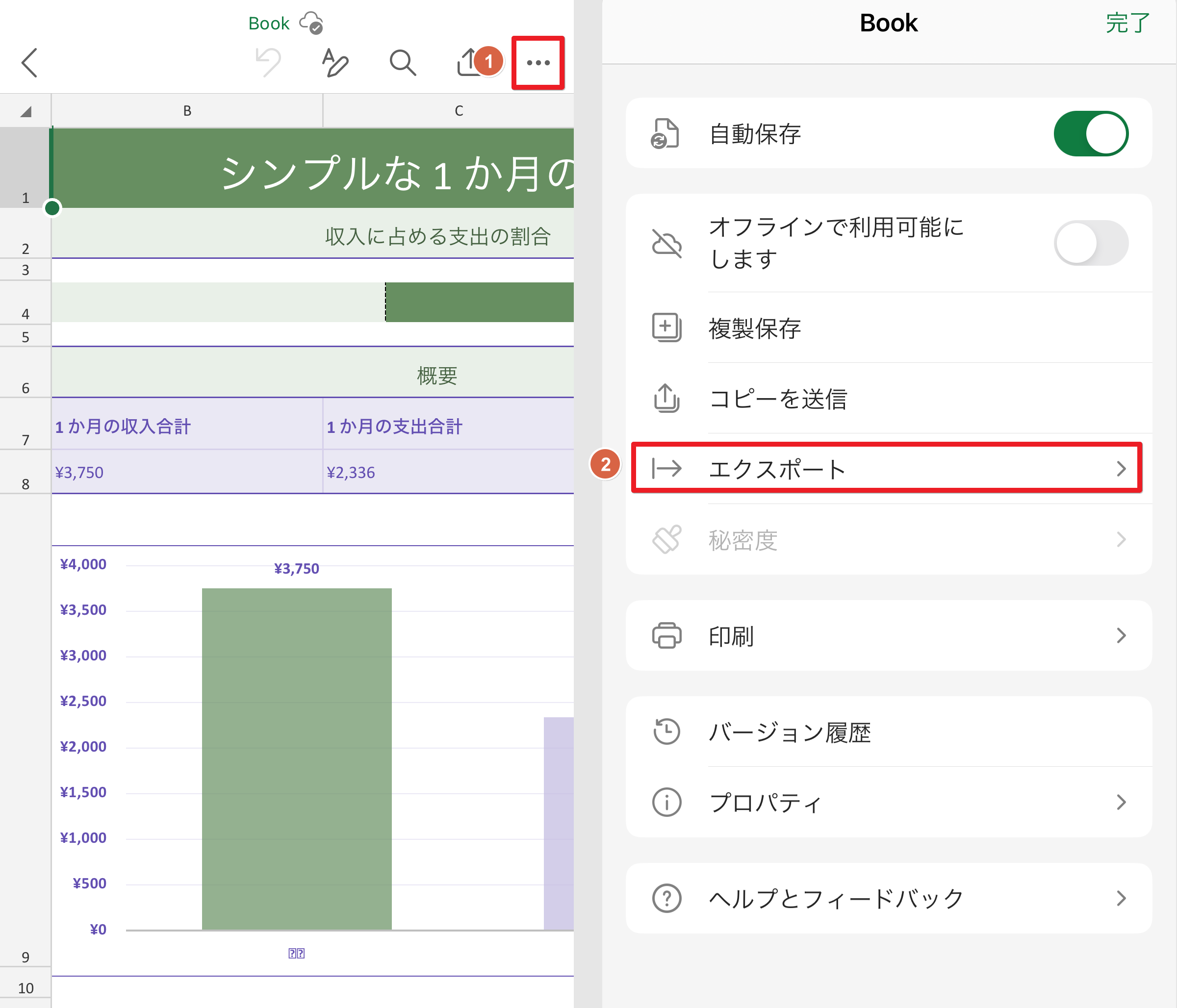1177x1008 pixels.
Task: Open the search magnifier icon
Action: [403, 62]
